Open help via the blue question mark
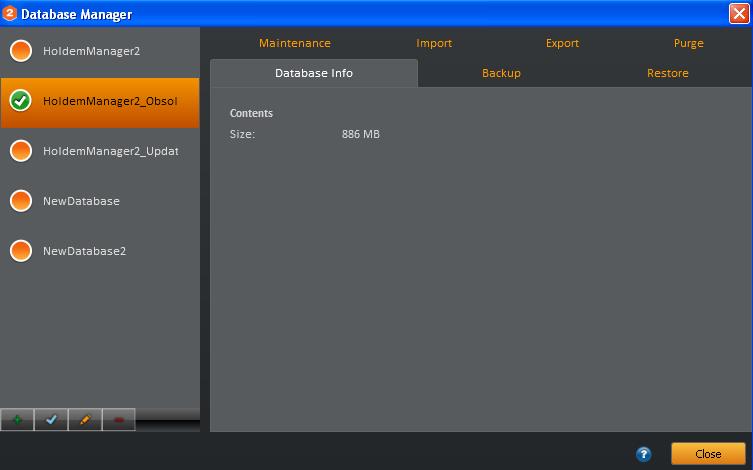The width and height of the screenshot is (753, 470). tap(644, 454)
